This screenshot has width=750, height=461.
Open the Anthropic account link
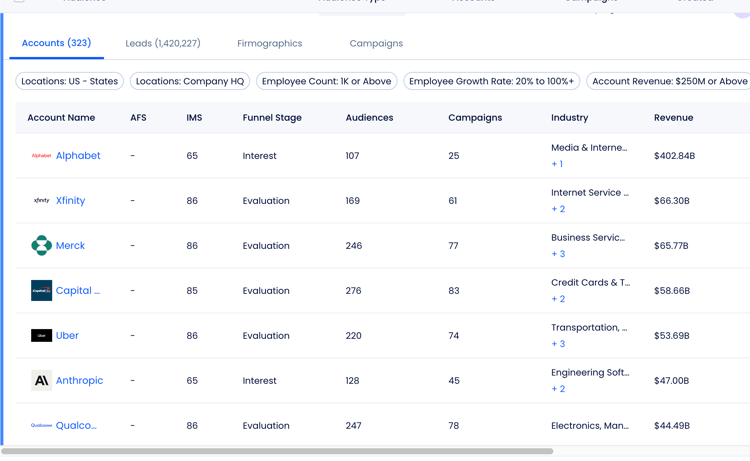79,380
